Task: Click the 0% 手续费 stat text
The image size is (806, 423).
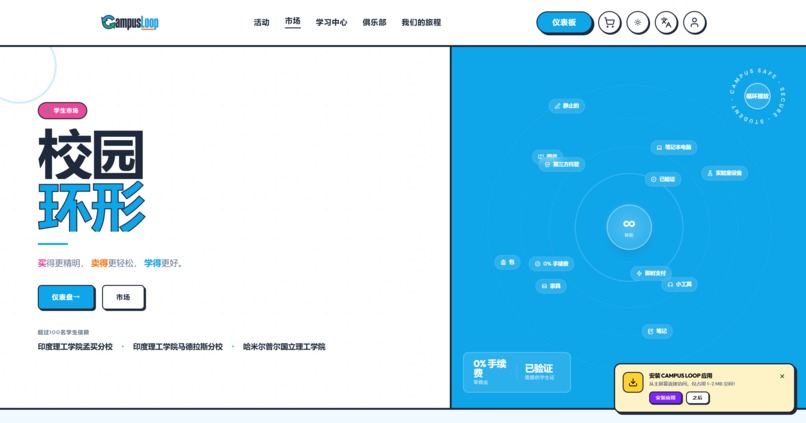Action: tap(489, 368)
